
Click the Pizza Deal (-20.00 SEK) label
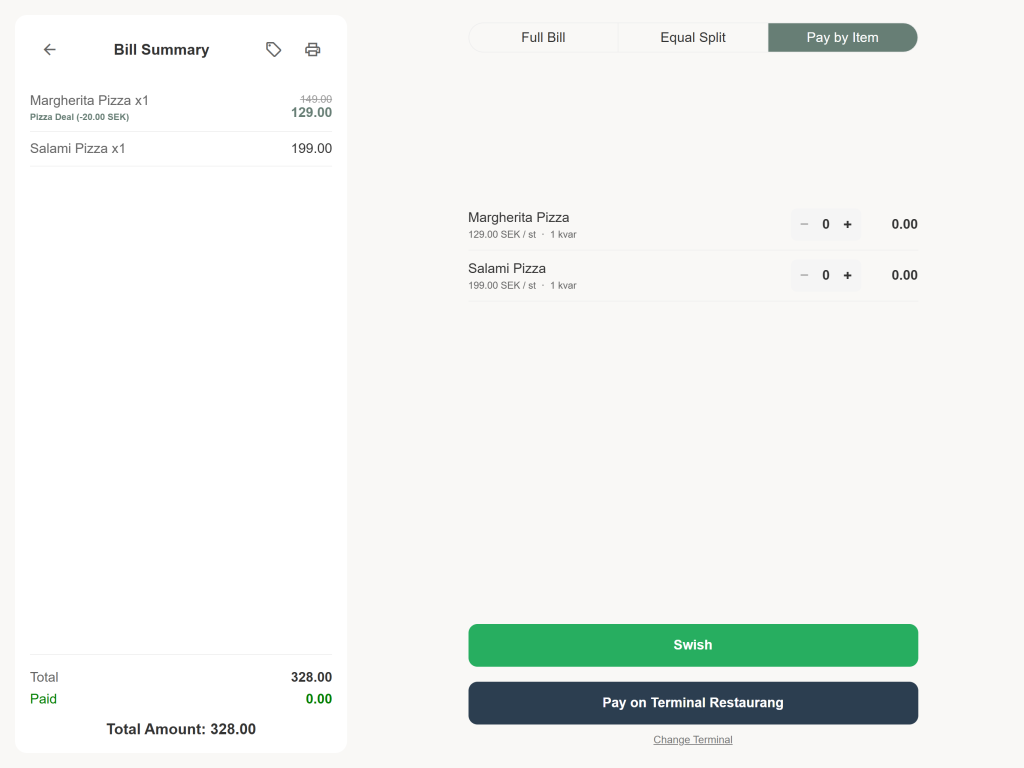pos(80,118)
